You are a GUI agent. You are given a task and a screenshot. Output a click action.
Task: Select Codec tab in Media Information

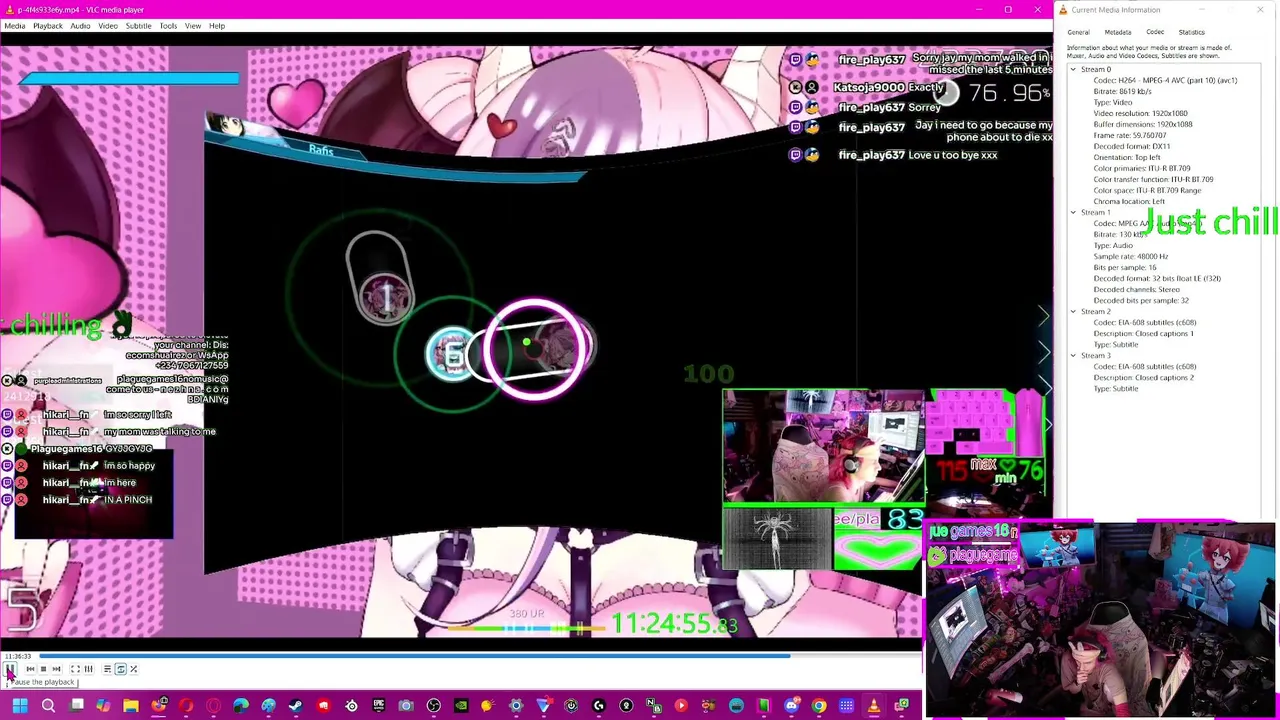tap(1155, 32)
